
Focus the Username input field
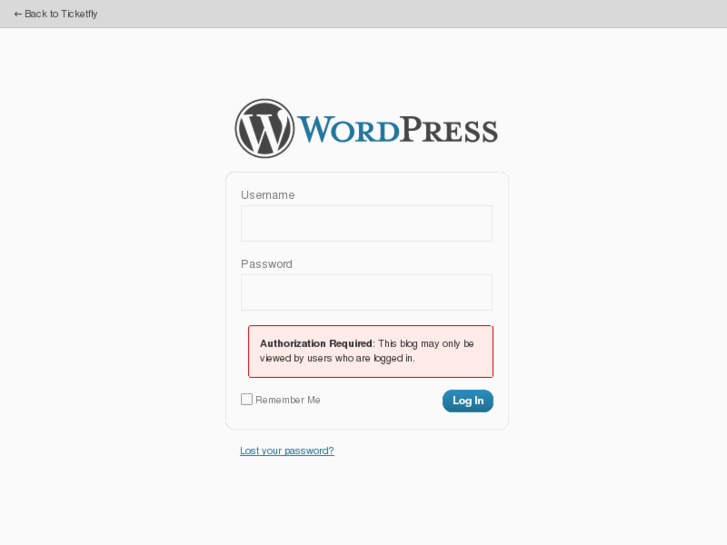tap(366, 224)
